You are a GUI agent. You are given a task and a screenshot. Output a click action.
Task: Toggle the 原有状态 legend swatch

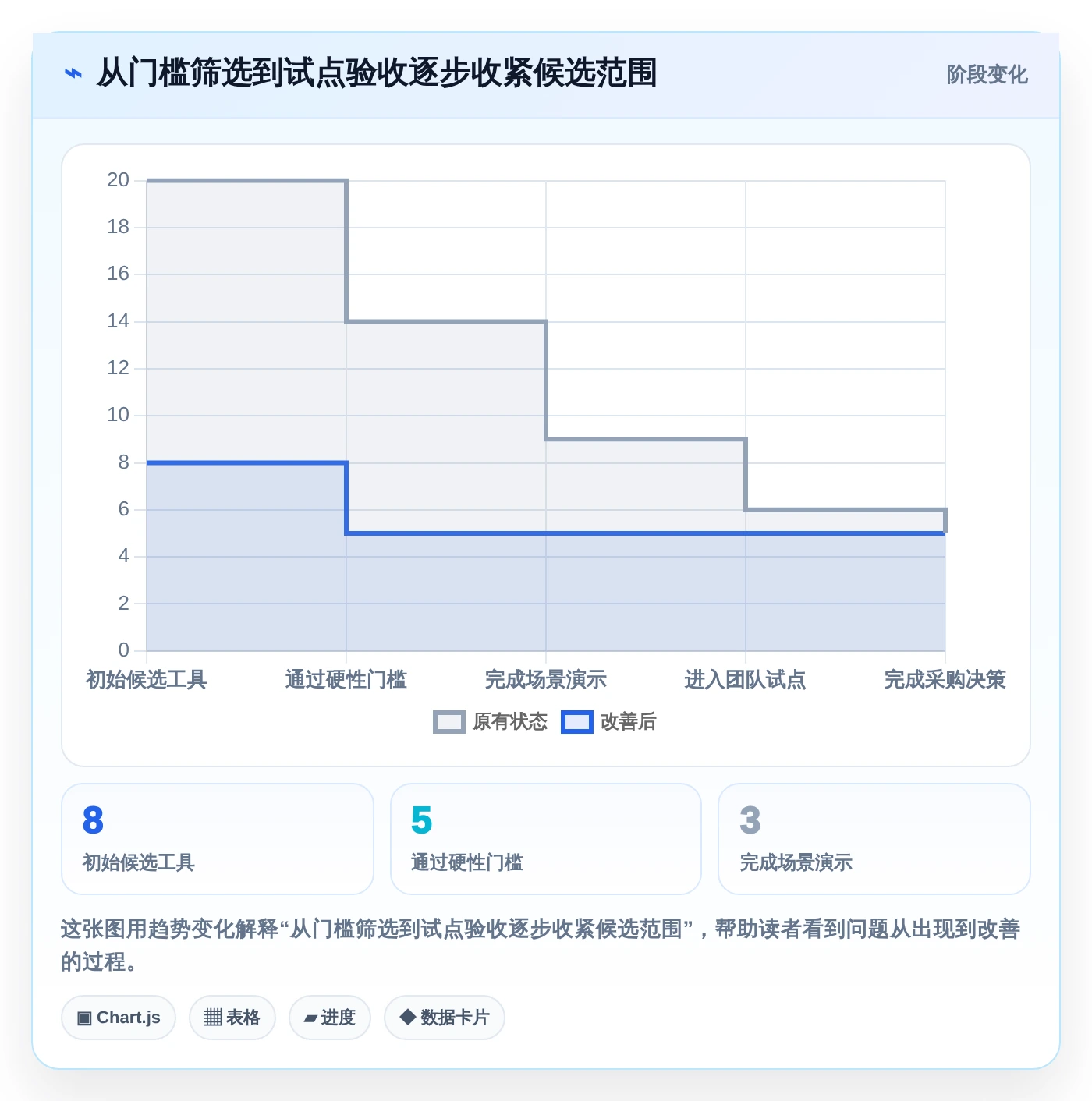[449, 722]
